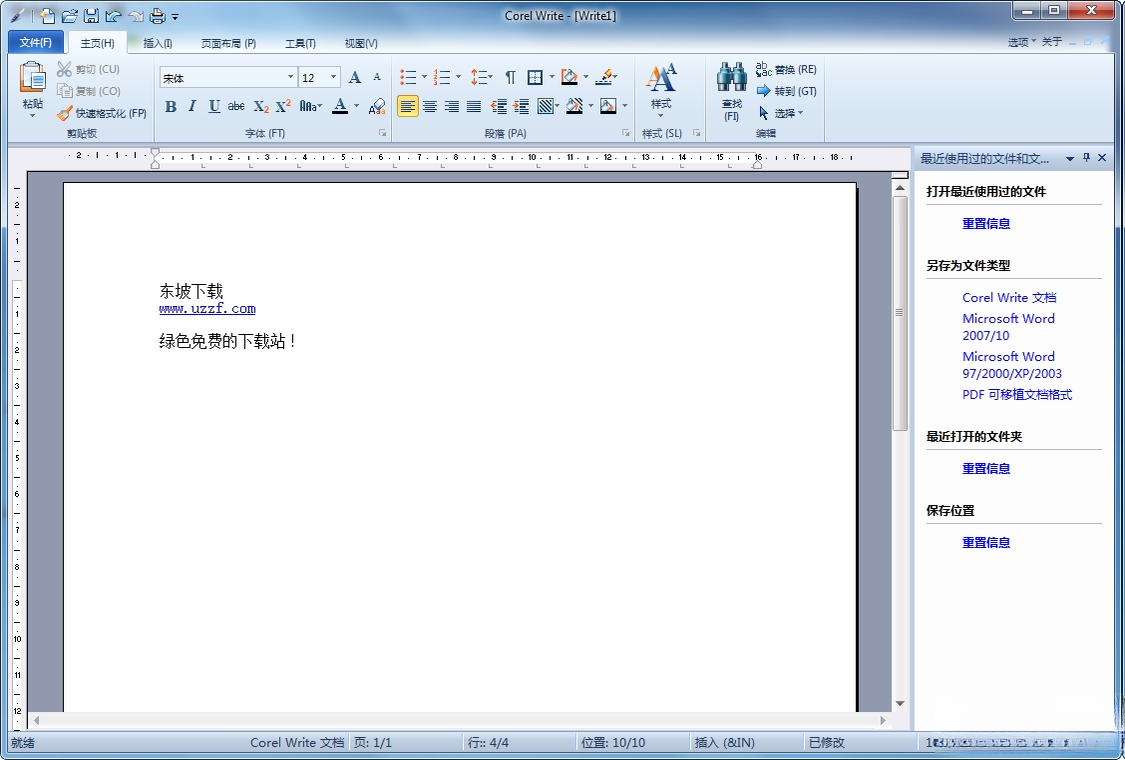Grow font size with large A icon

(x=354, y=77)
